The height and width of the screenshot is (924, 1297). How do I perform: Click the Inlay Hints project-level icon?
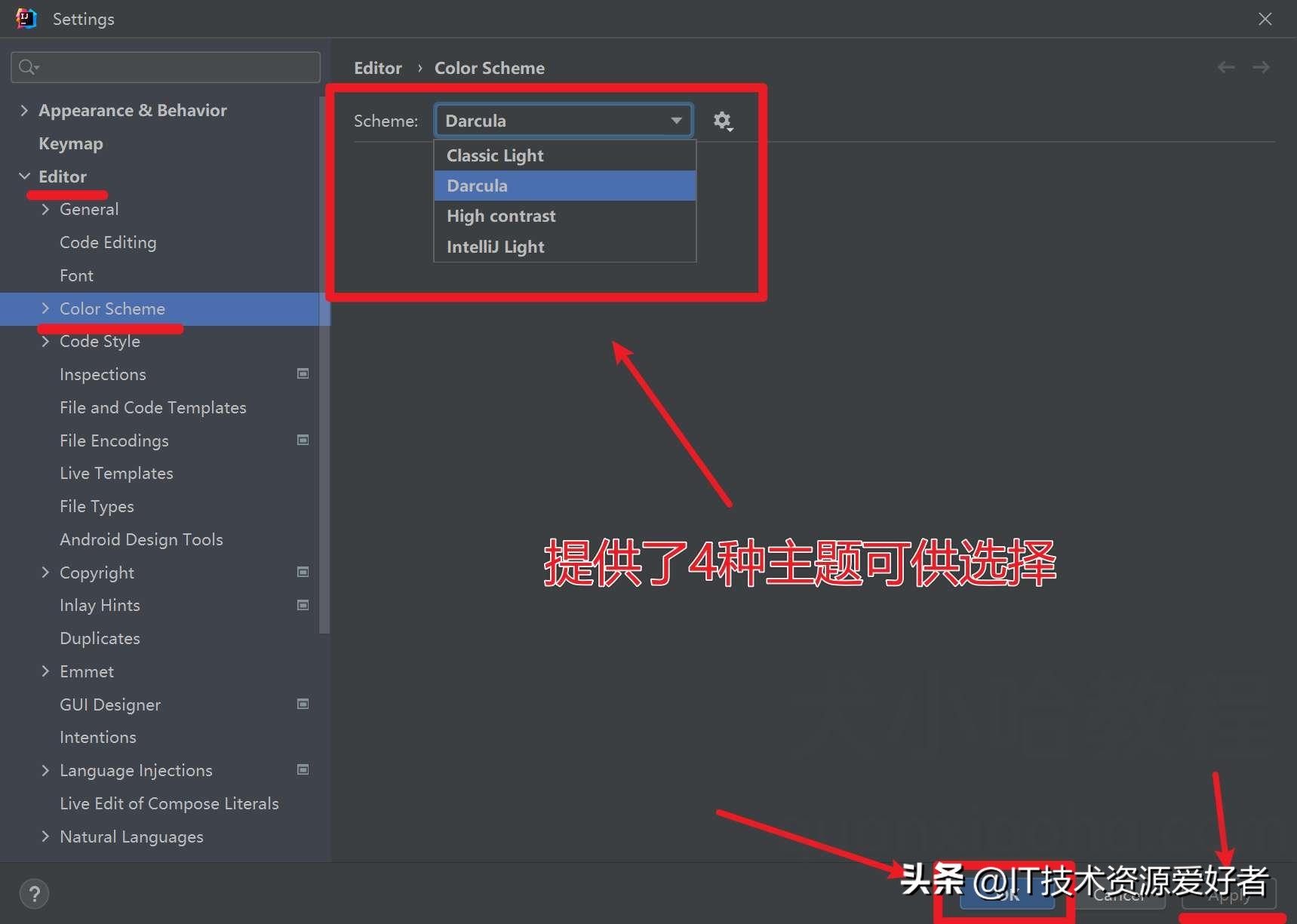[x=303, y=605]
